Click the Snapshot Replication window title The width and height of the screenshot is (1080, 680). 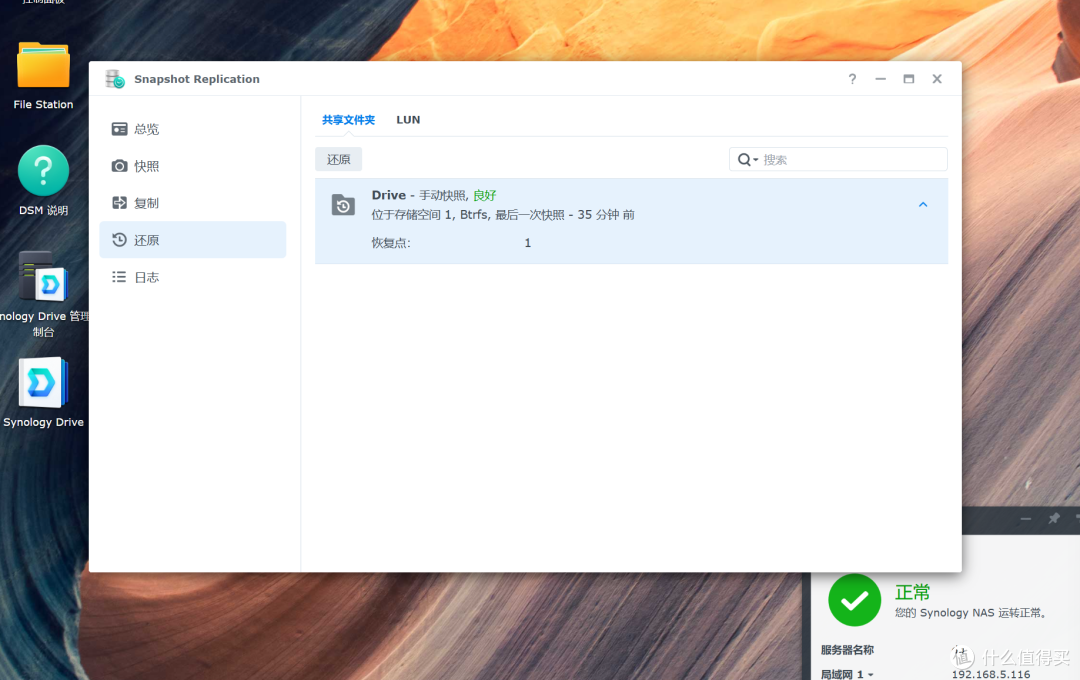(197, 79)
